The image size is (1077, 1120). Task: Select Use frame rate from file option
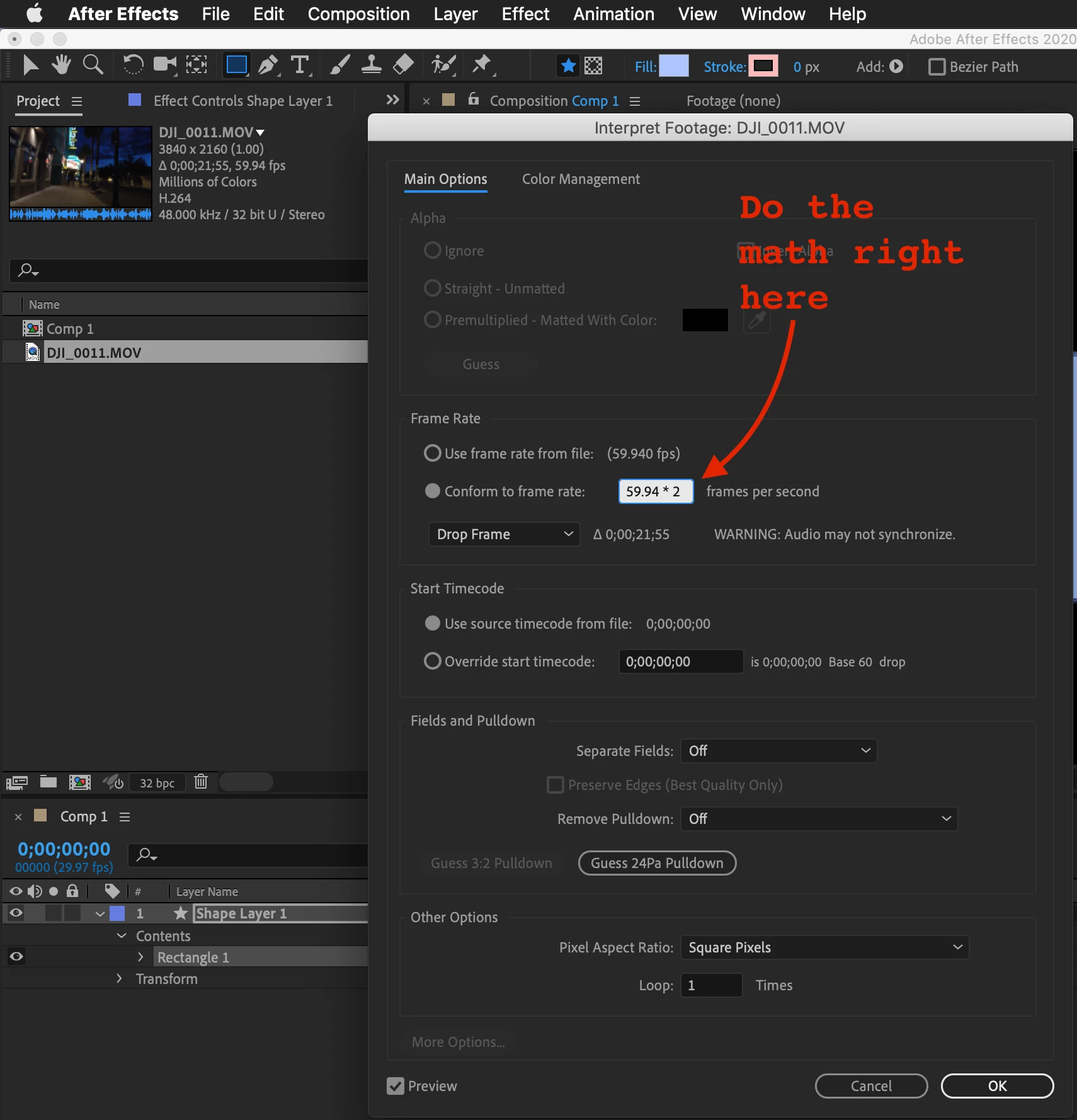[x=432, y=454]
